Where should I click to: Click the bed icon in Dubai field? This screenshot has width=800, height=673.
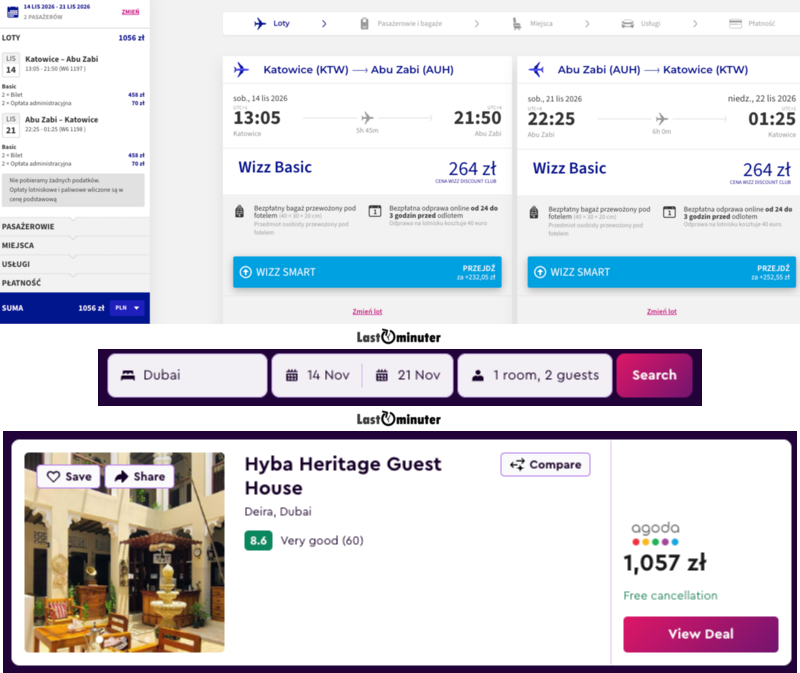pos(128,375)
